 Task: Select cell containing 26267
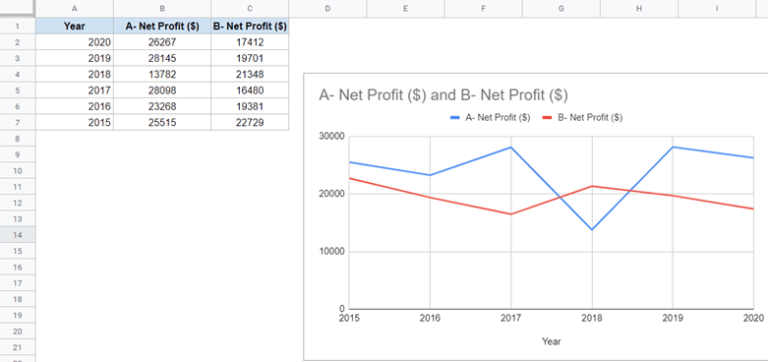click(x=162, y=42)
